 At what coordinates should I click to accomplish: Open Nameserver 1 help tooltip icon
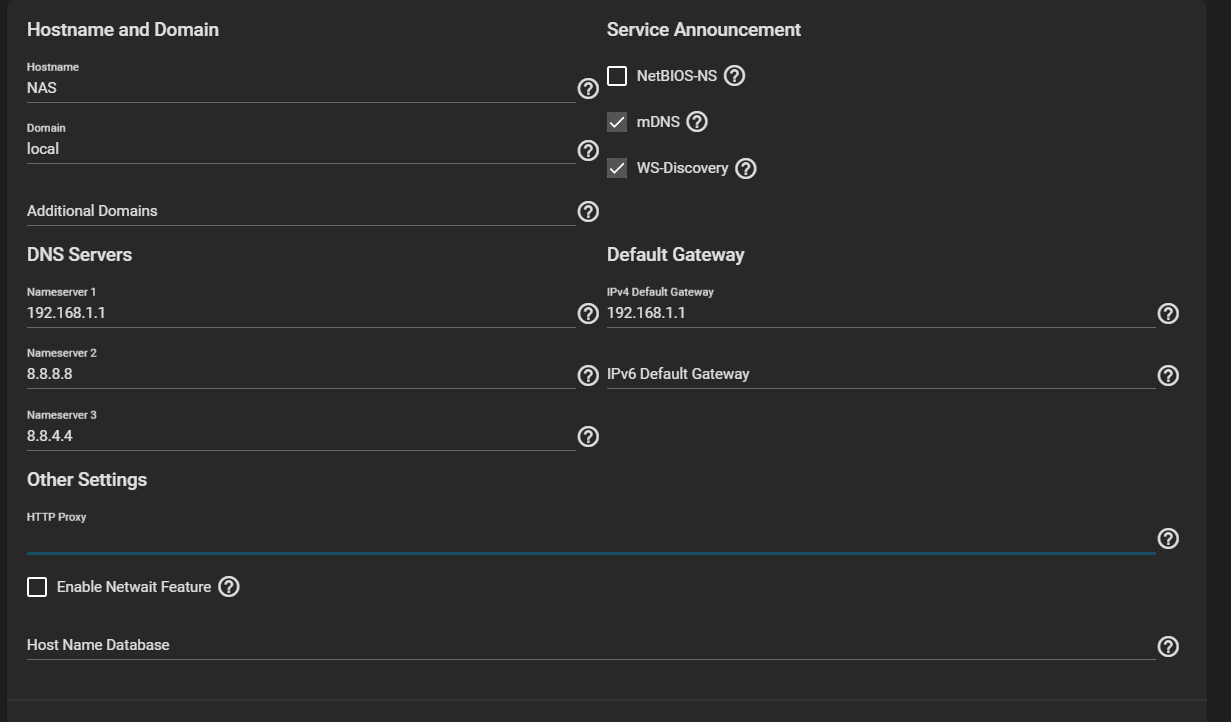point(589,314)
